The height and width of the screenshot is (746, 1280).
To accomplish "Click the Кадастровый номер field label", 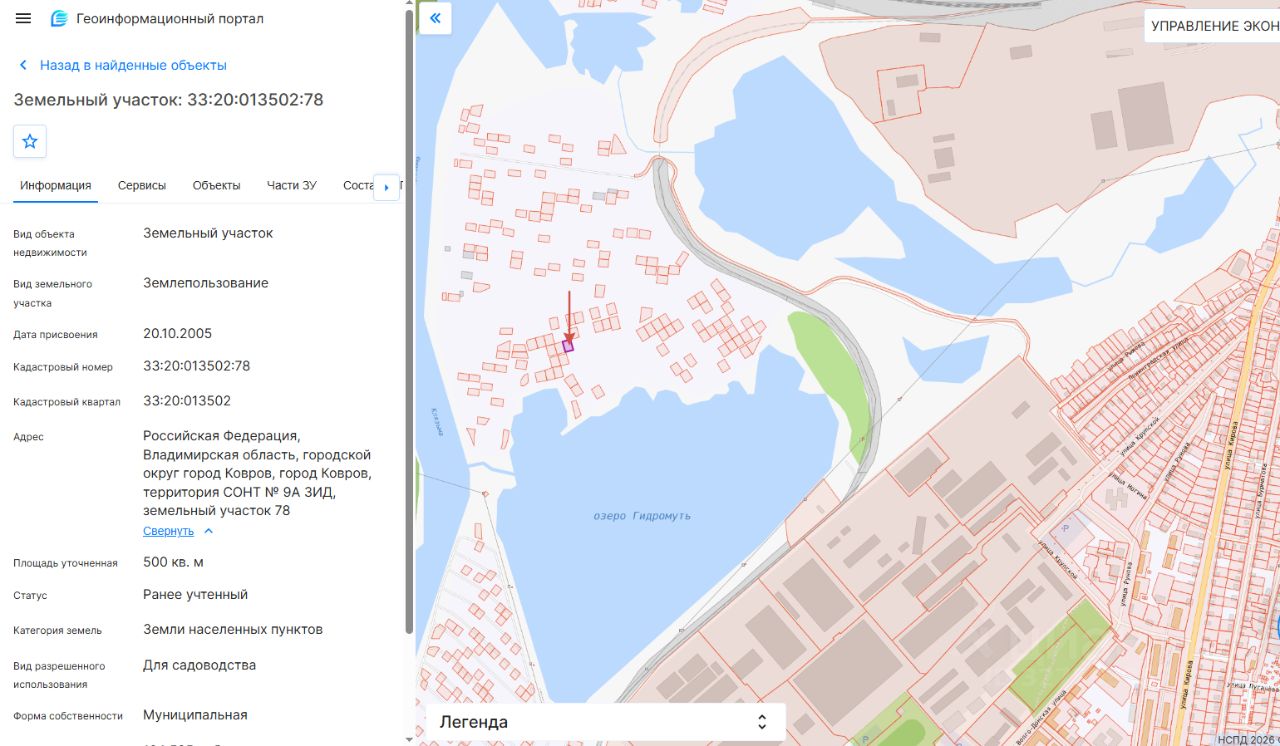I will coord(63,367).
